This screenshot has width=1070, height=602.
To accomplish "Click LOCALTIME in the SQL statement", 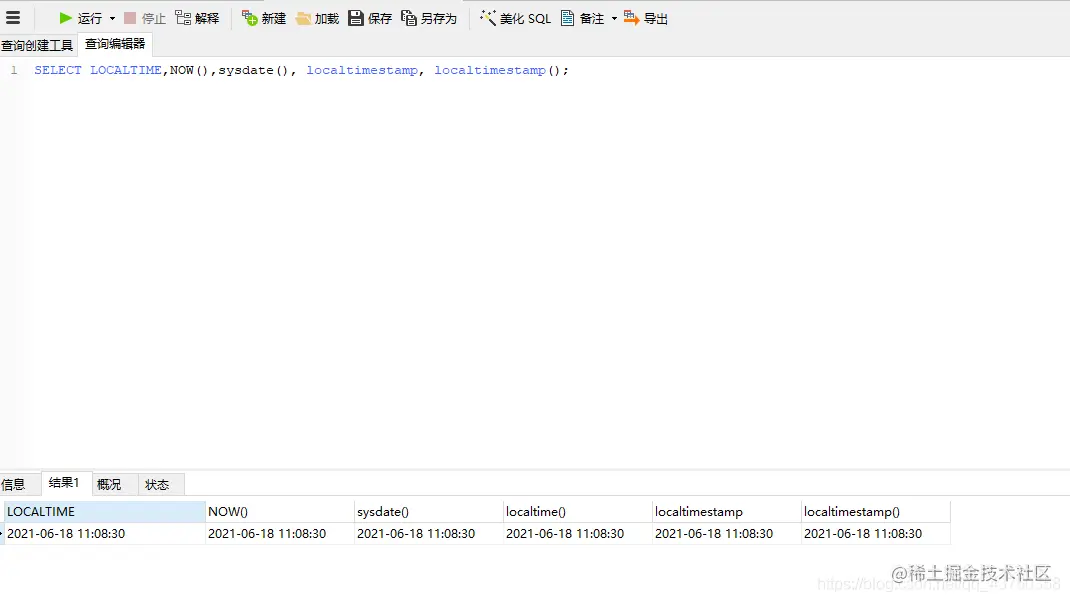I will point(126,70).
